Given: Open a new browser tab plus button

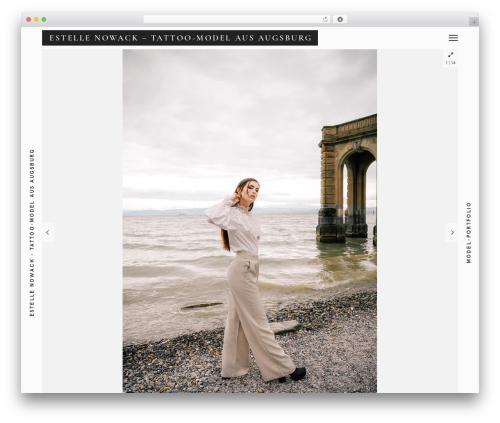Looking at the screenshot, I should tap(474, 22).
